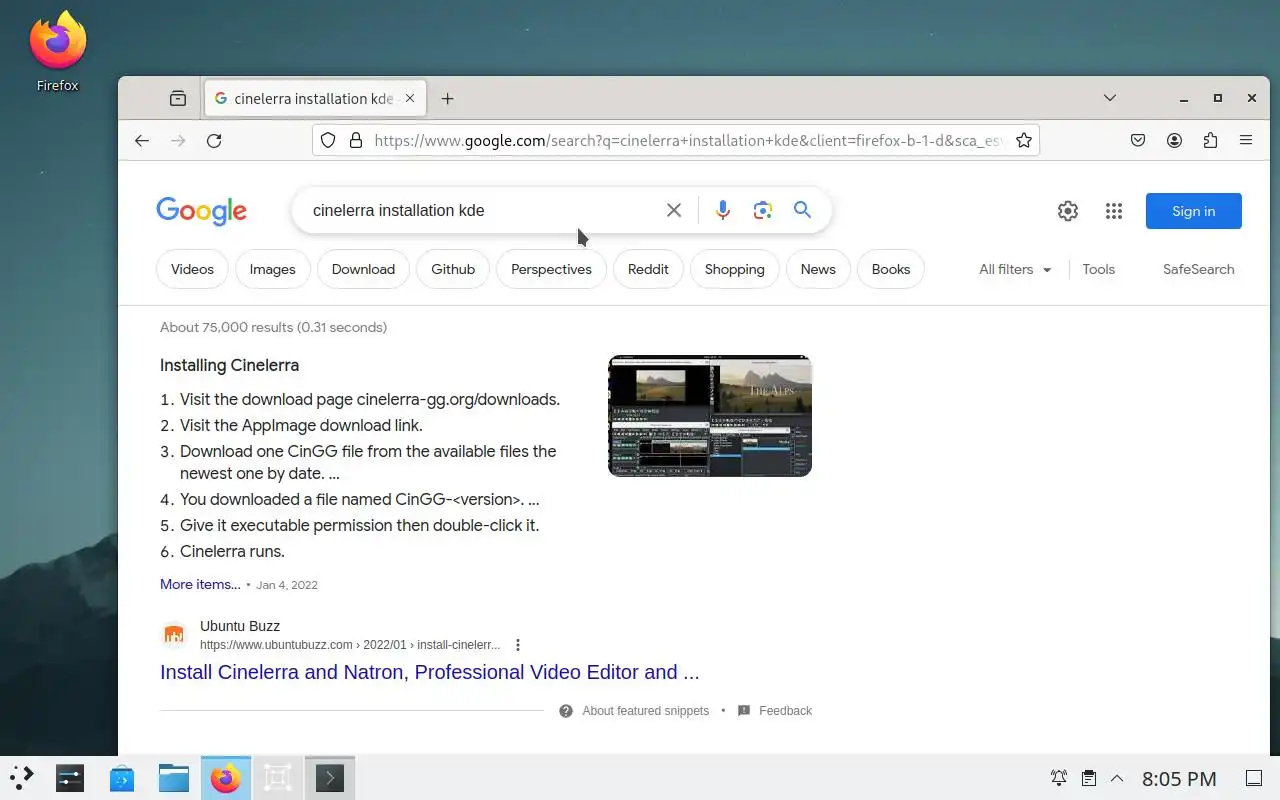This screenshot has width=1280, height=800.
Task: Open the extensions puzzle icon
Action: [x=1210, y=141]
